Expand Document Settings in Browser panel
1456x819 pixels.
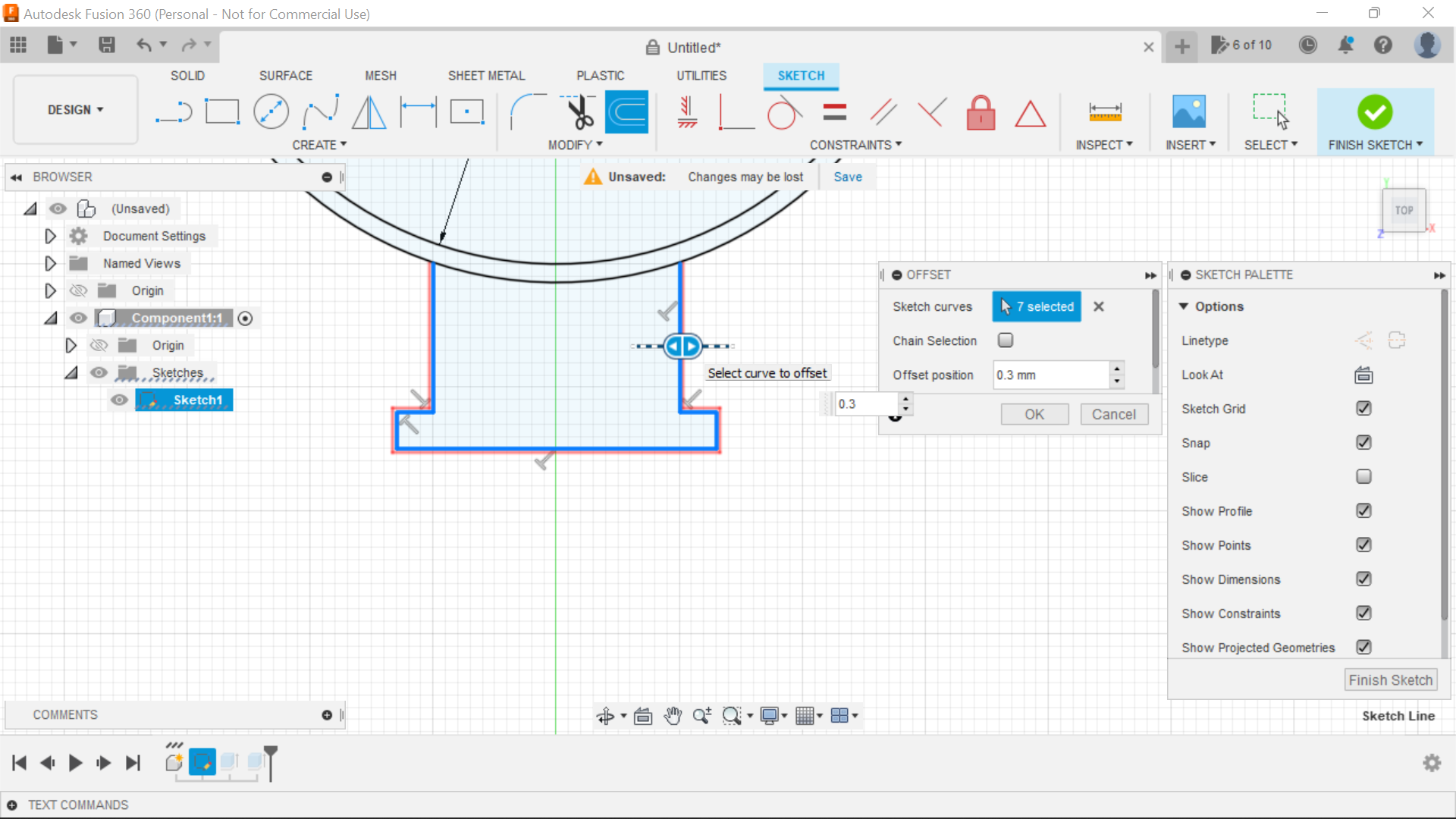50,236
